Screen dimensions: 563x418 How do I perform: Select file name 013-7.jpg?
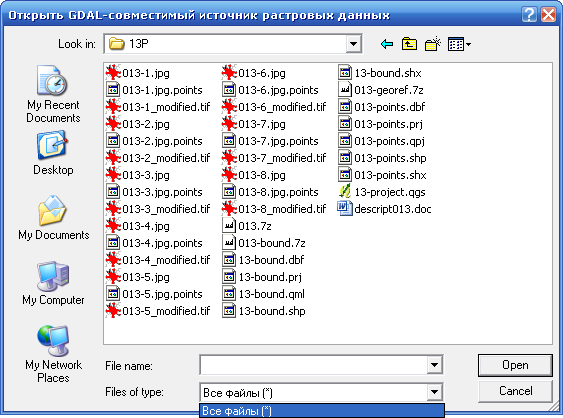pyautogui.click(x=262, y=124)
